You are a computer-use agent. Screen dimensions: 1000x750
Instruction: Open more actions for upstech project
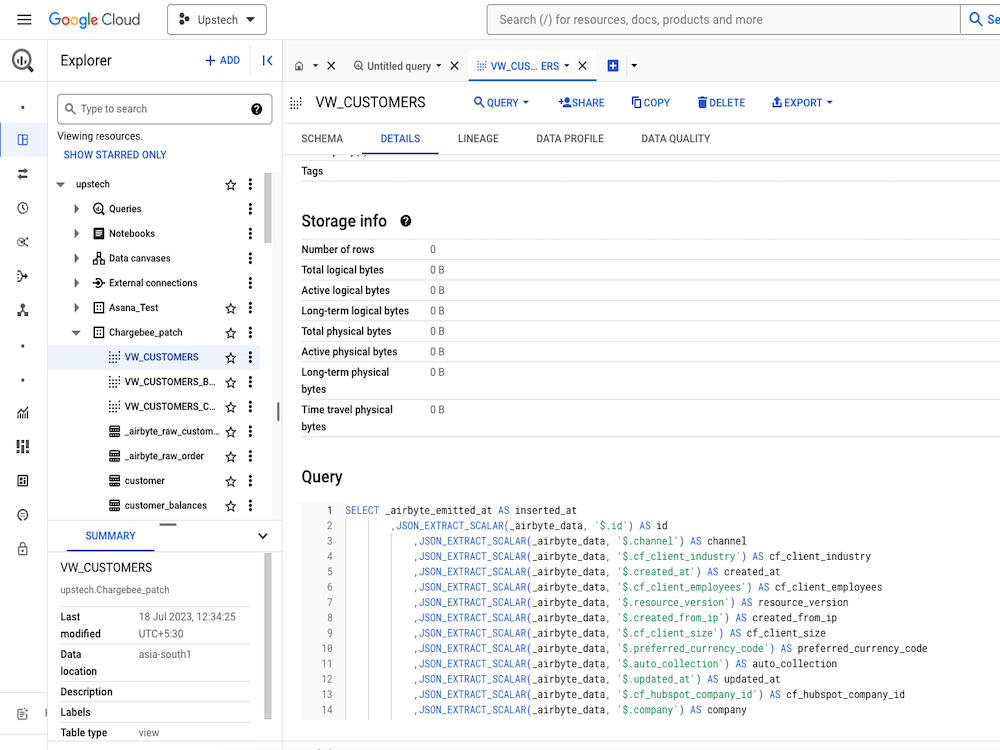(250, 184)
